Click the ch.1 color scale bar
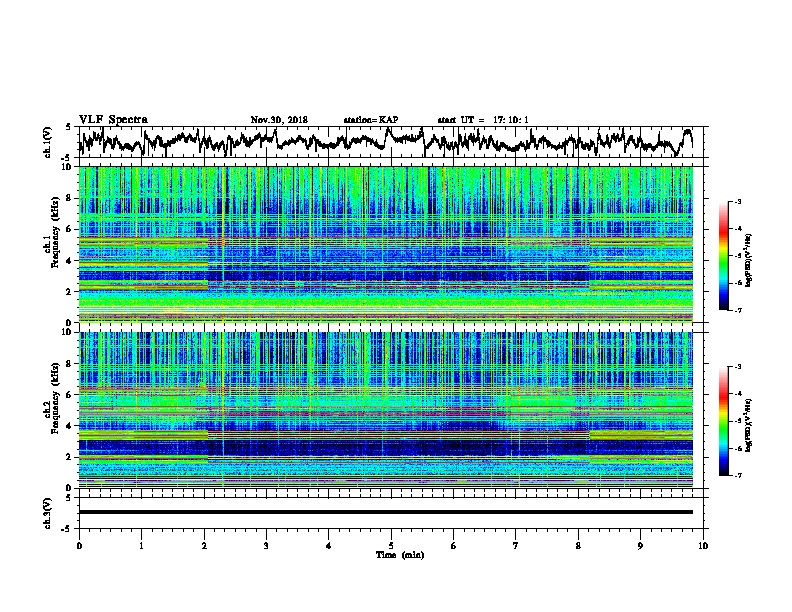The width and height of the screenshot is (792, 612). click(724, 256)
